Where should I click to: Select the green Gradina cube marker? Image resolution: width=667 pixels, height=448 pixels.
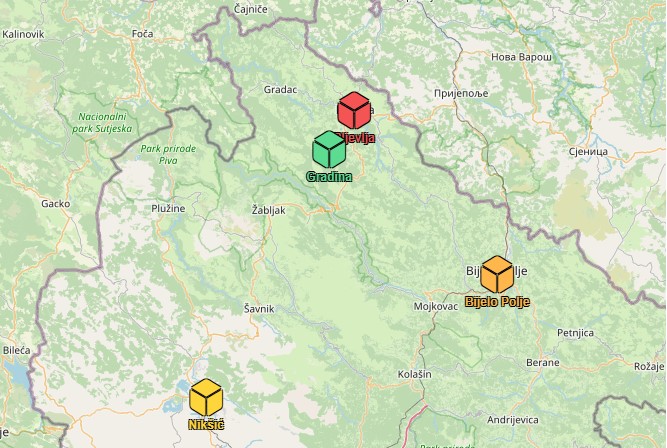(329, 149)
